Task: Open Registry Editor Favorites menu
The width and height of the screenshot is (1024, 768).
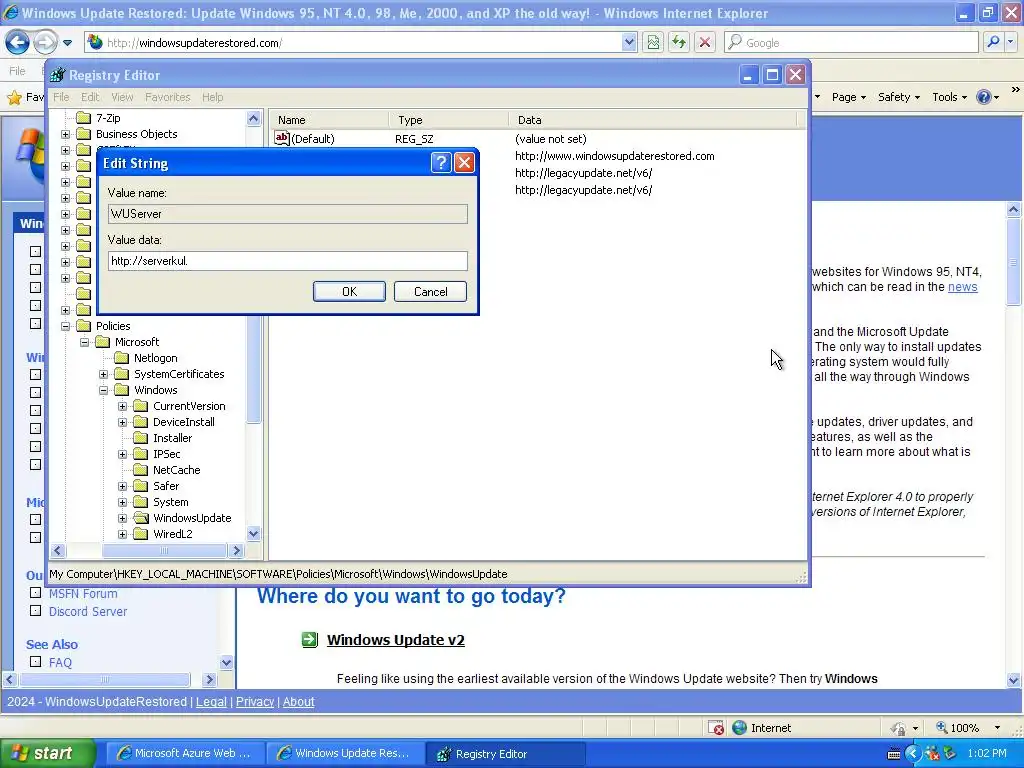Action: pyautogui.click(x=168, y=97)
